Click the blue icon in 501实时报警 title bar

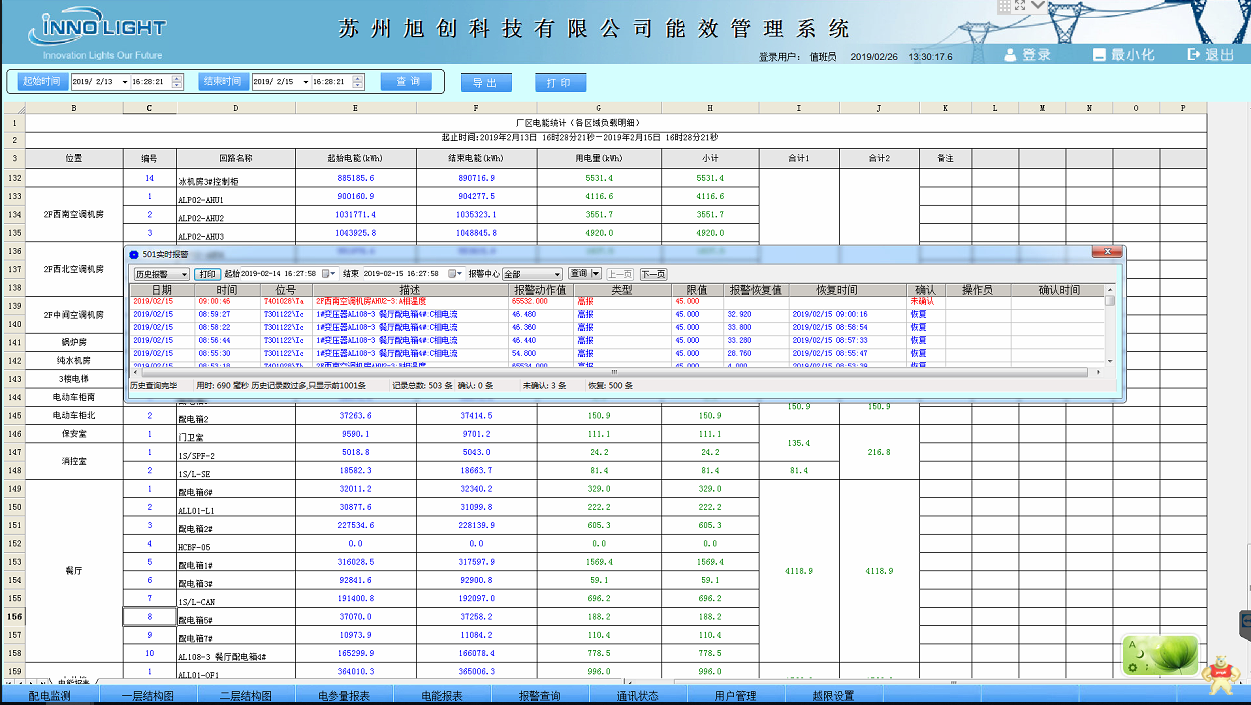tap(134, 254)
